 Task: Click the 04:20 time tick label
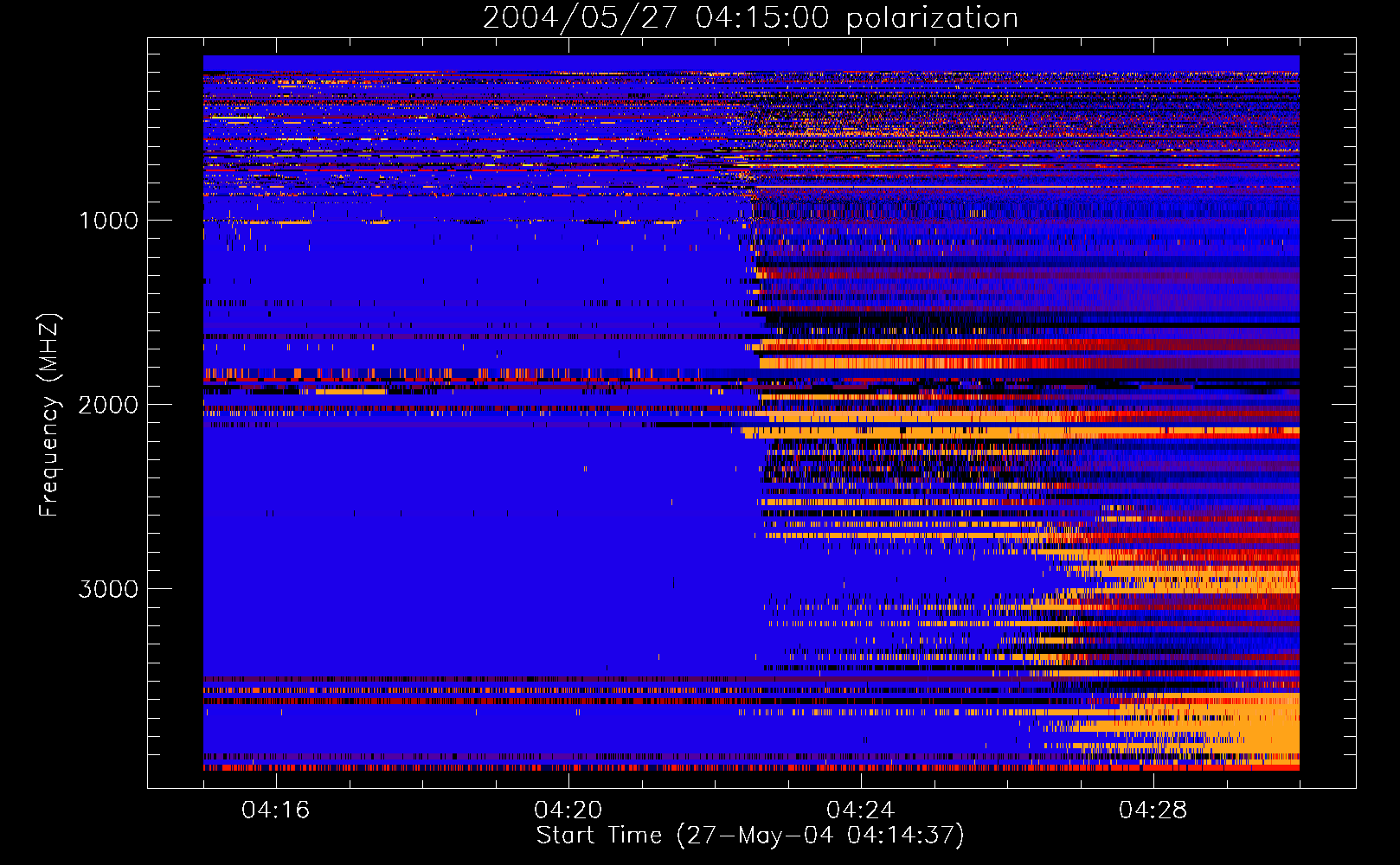pyautogui.click(x=568, y=811)
